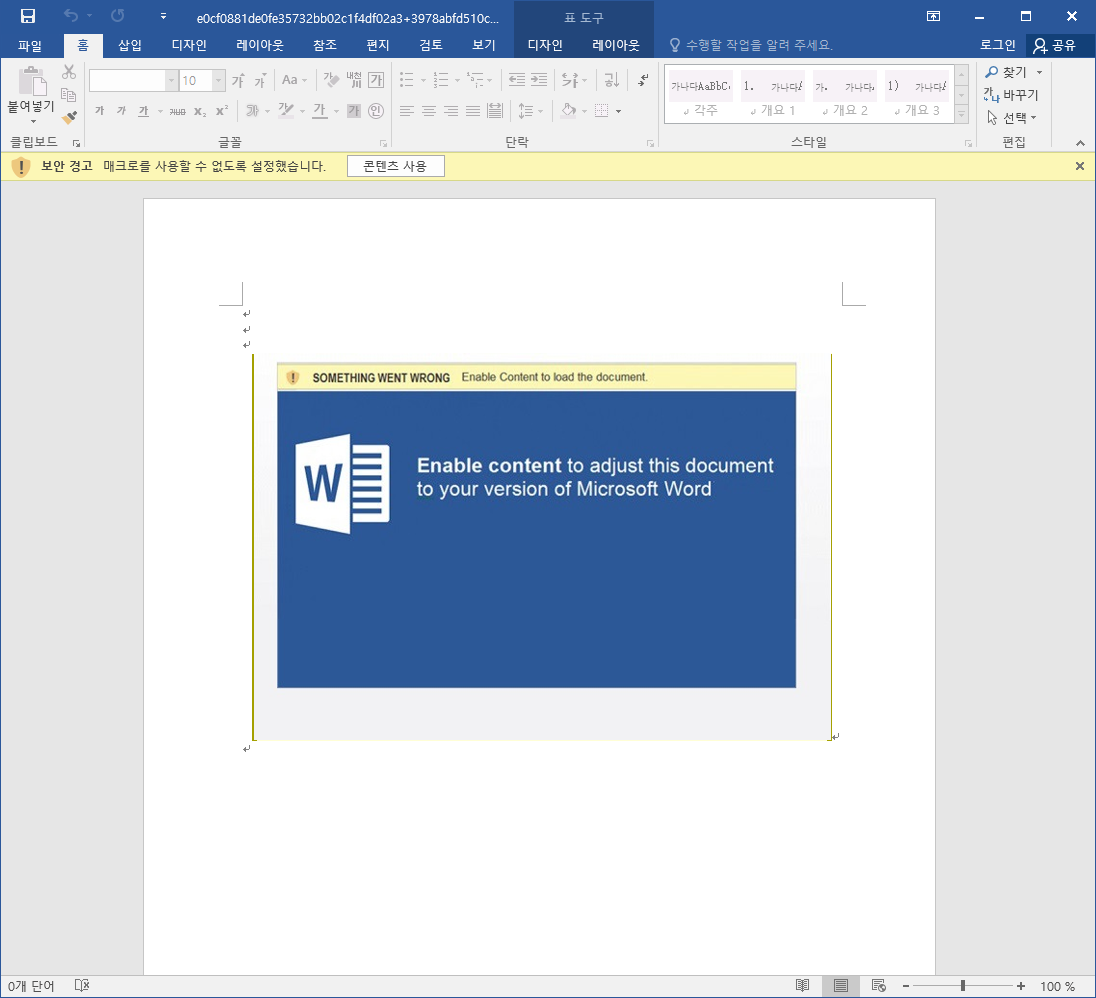Select the 개요 1 style
The width and height of the screenshot is (1096, 998).
(x=773, y=96)
